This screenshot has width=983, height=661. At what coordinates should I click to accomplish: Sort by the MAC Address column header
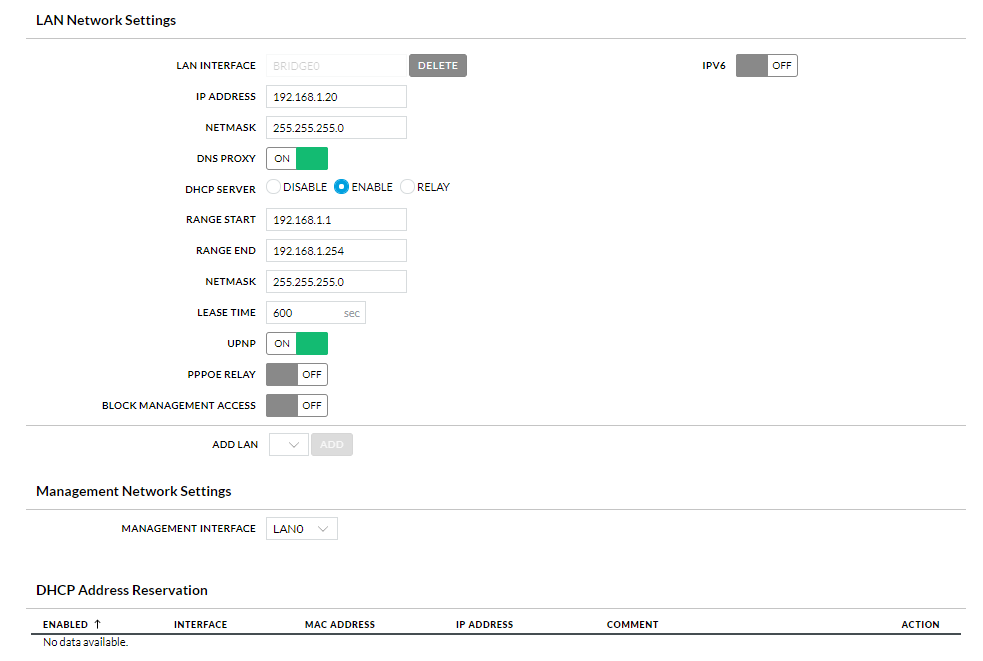[340, 625]
